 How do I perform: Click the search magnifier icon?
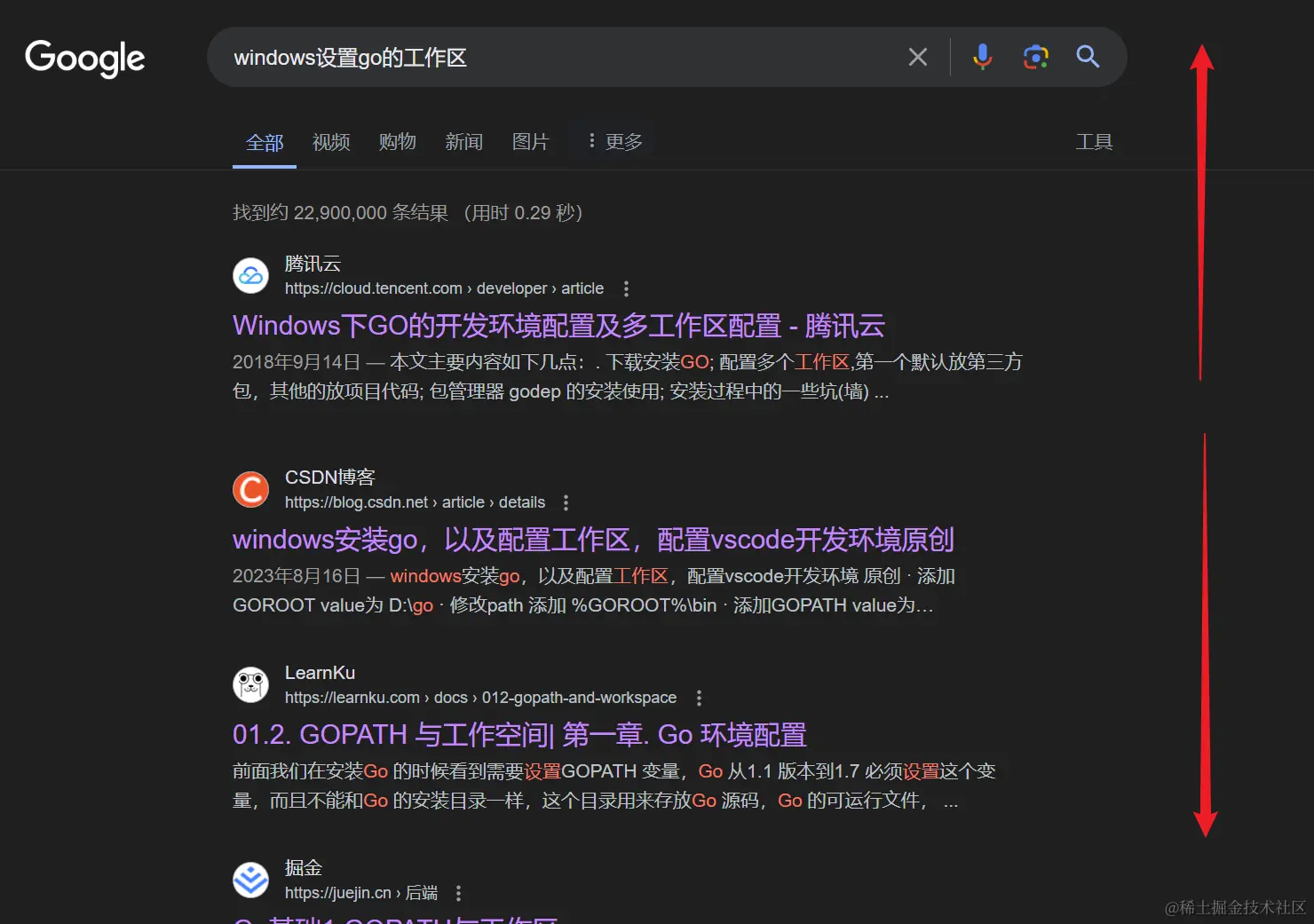coord(1088,57)
